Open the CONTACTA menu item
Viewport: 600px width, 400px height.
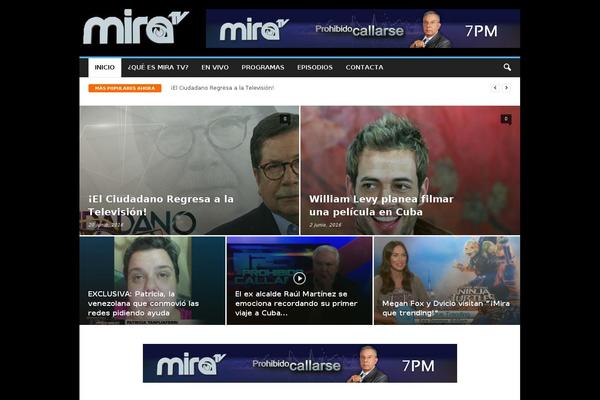coord(364,67)
